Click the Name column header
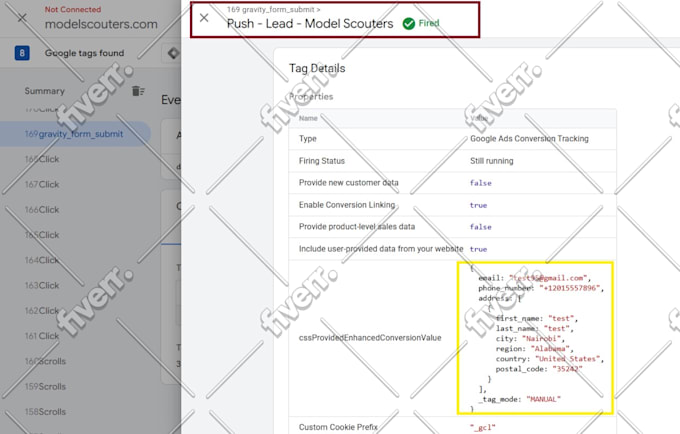This screenshot has height=434, width=680. [308, 118]
